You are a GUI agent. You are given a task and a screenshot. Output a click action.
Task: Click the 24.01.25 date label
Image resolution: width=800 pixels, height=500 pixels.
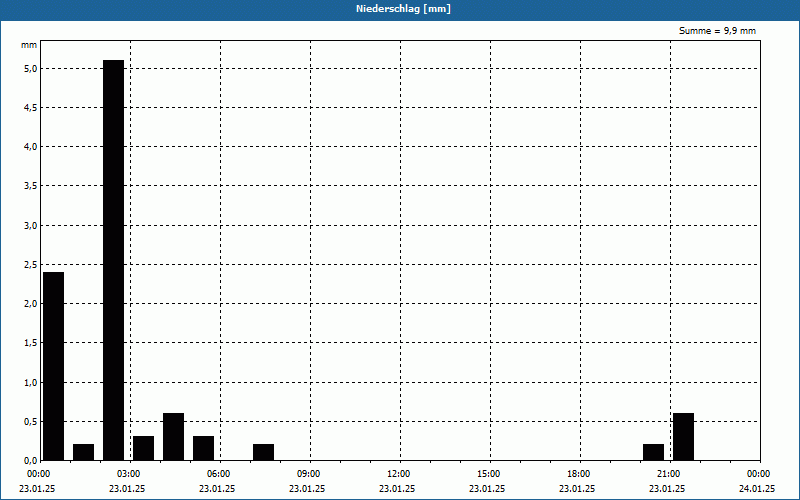[757, 489]
